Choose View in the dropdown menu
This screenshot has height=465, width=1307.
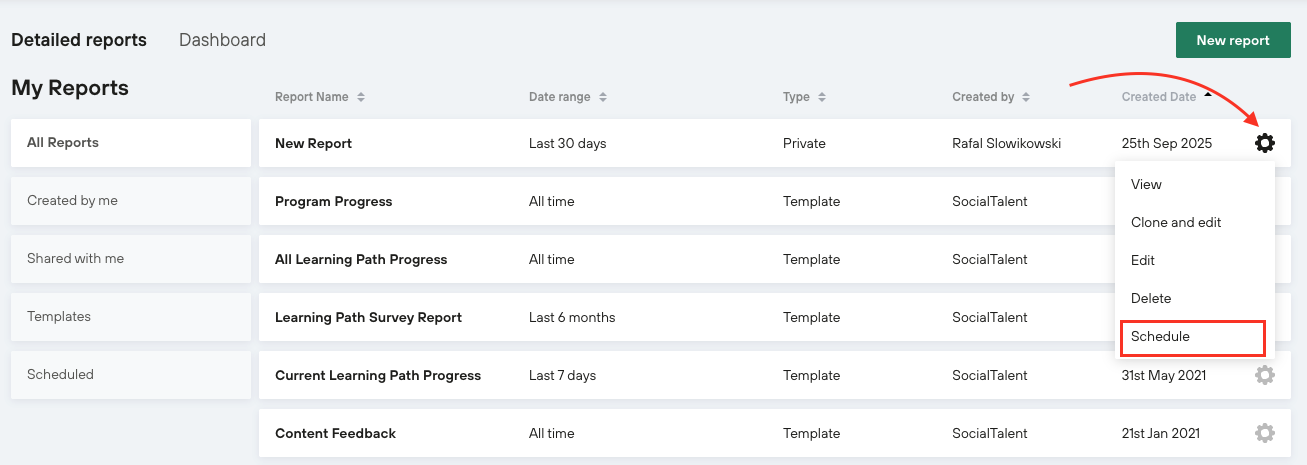1146,184
